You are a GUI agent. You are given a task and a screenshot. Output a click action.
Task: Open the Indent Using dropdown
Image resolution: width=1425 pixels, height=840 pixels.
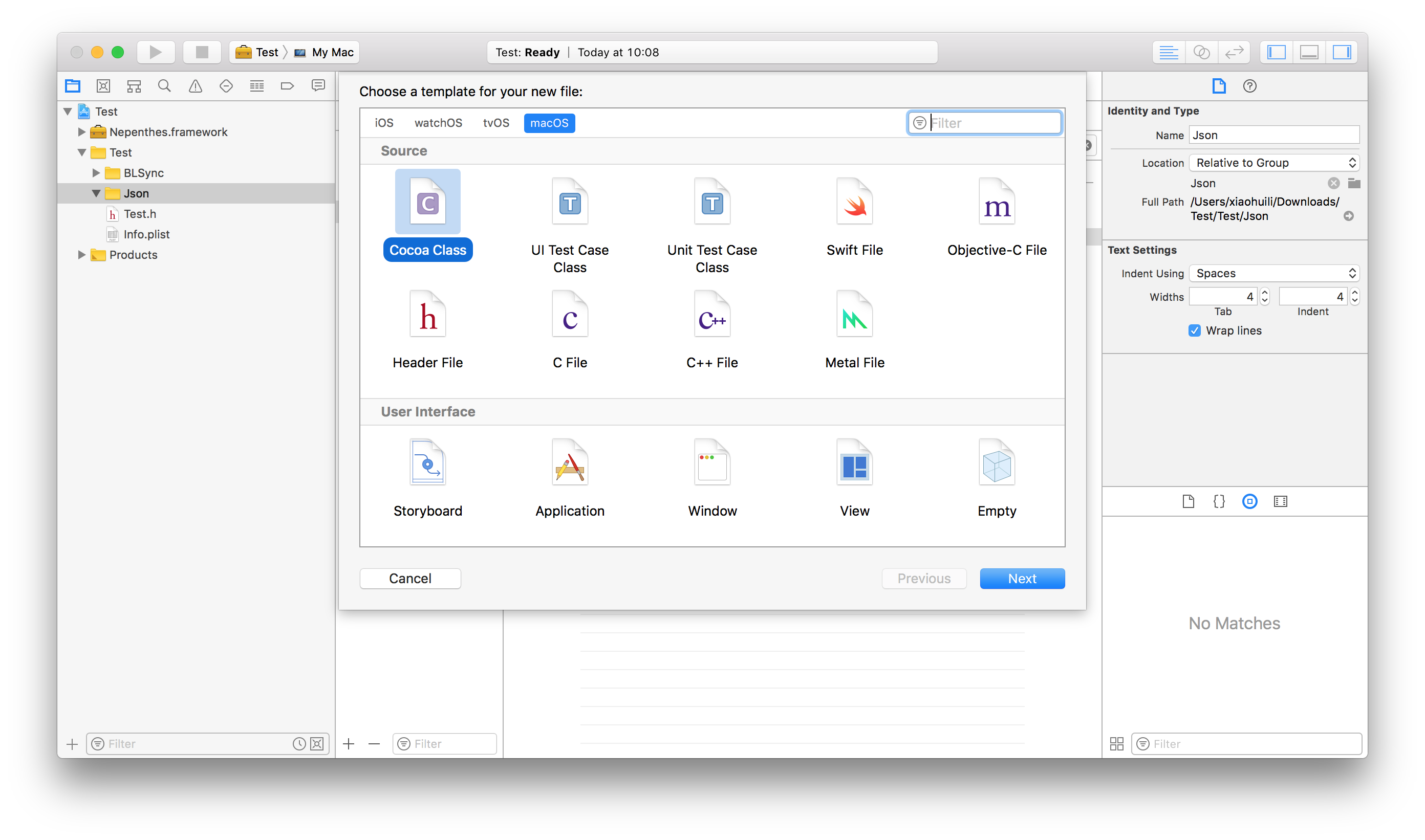[x=1274, y=273]
